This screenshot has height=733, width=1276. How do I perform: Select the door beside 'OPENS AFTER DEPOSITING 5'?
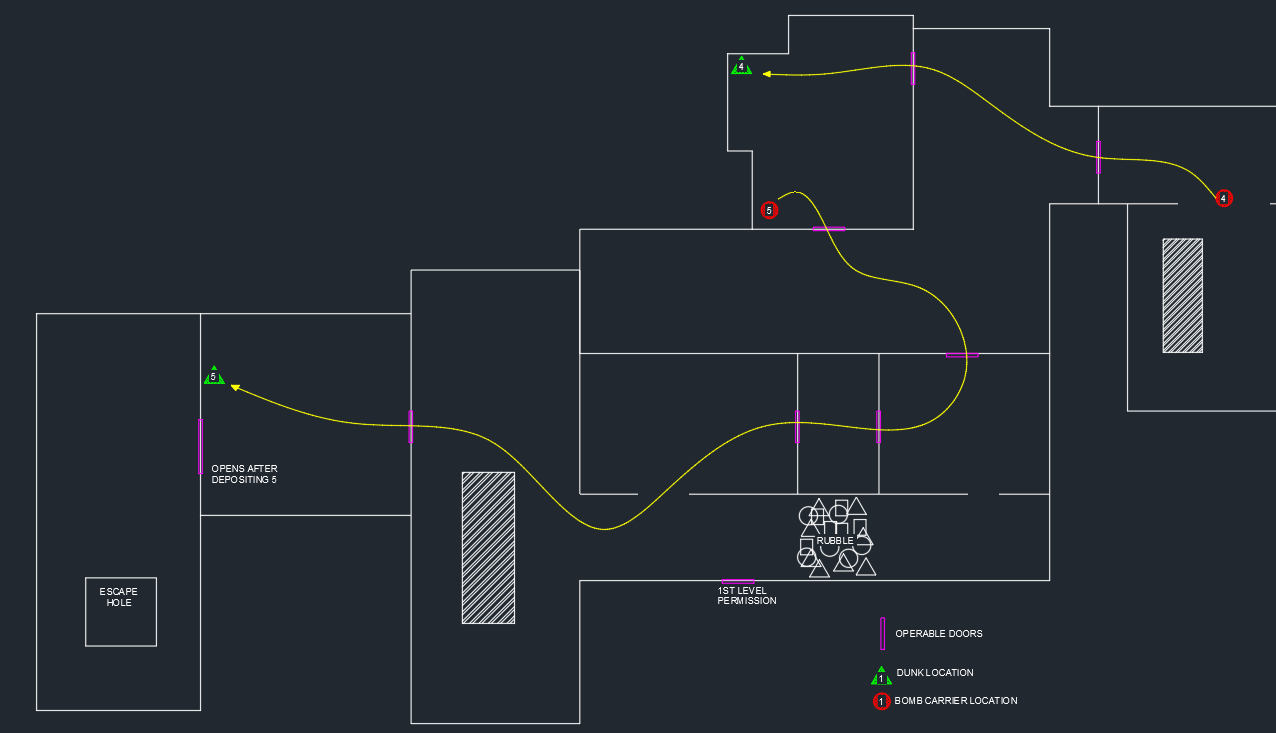click(x=201, y=446)
